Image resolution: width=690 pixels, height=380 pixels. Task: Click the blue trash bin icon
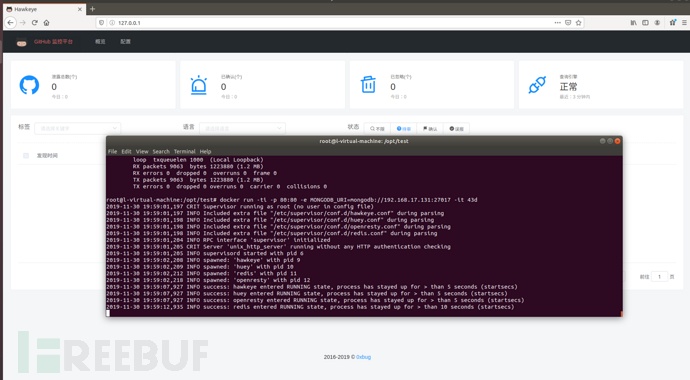(368, 84)
